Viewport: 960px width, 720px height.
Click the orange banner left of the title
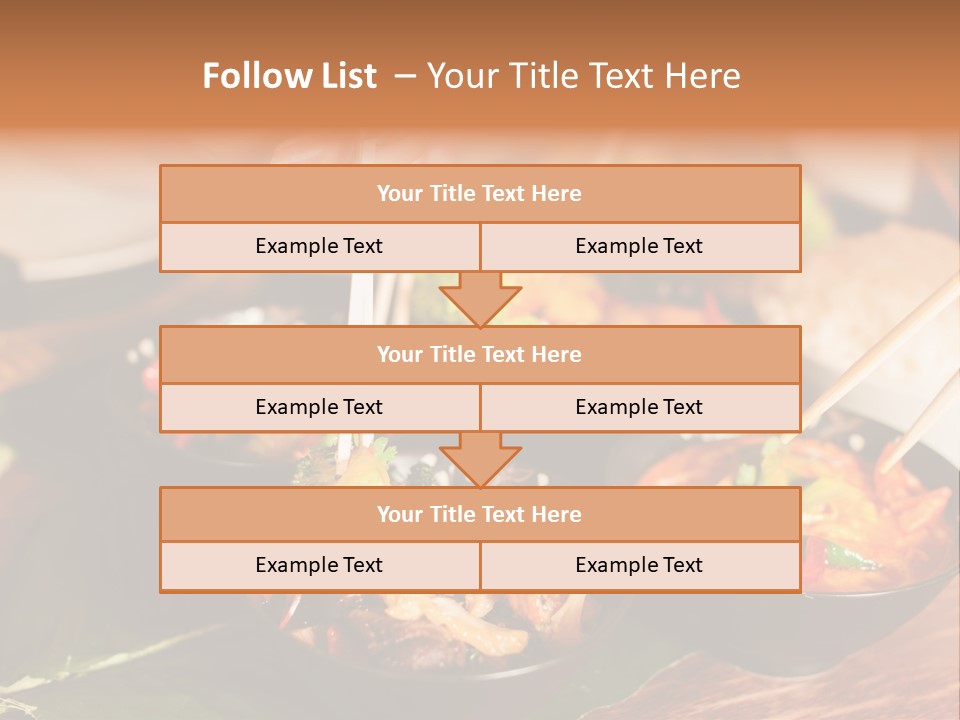click(90, 76)
